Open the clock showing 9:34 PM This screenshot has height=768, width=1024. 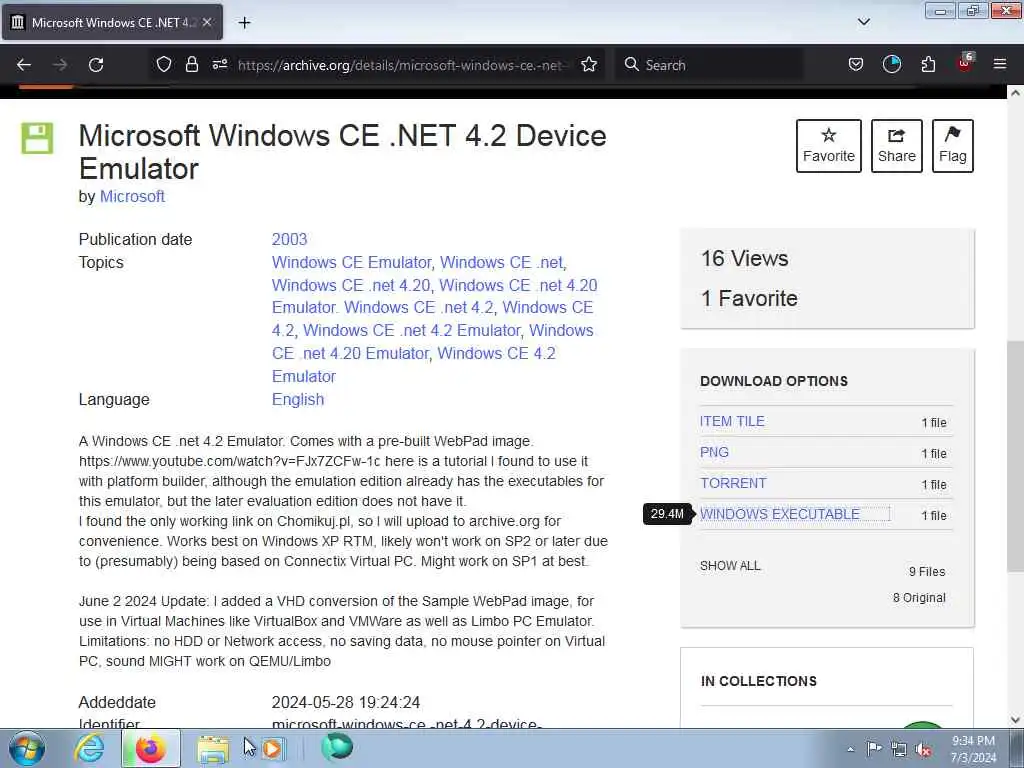[x=973, y=749]
